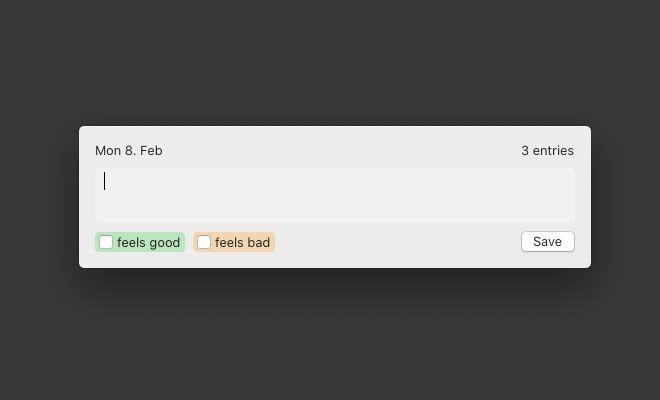Click the Mon 8. Feb date label

(129, 151)
